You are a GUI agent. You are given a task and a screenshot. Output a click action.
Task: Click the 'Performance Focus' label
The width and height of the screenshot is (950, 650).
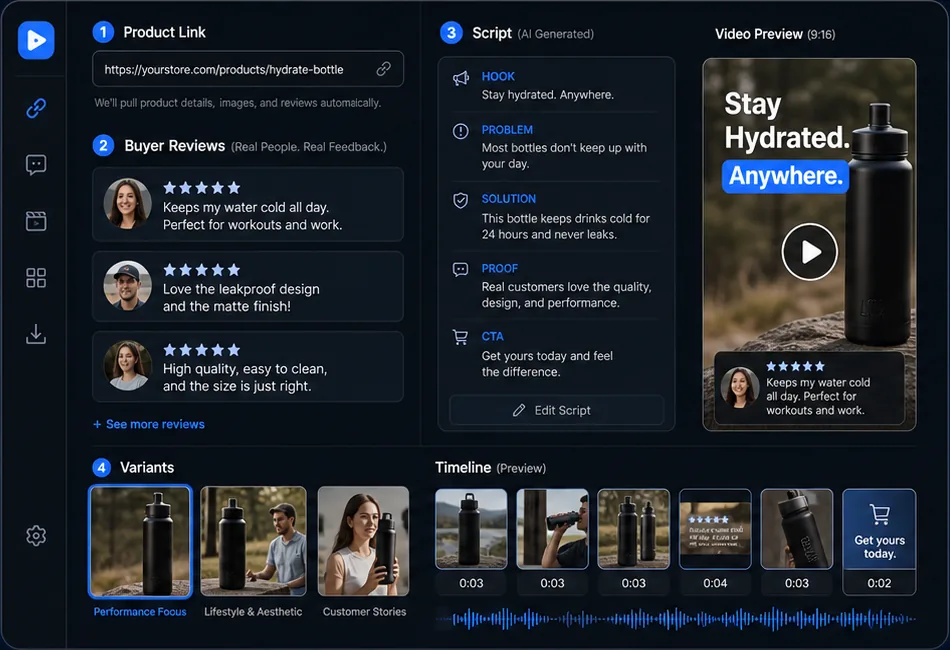(x=140, y=612)
